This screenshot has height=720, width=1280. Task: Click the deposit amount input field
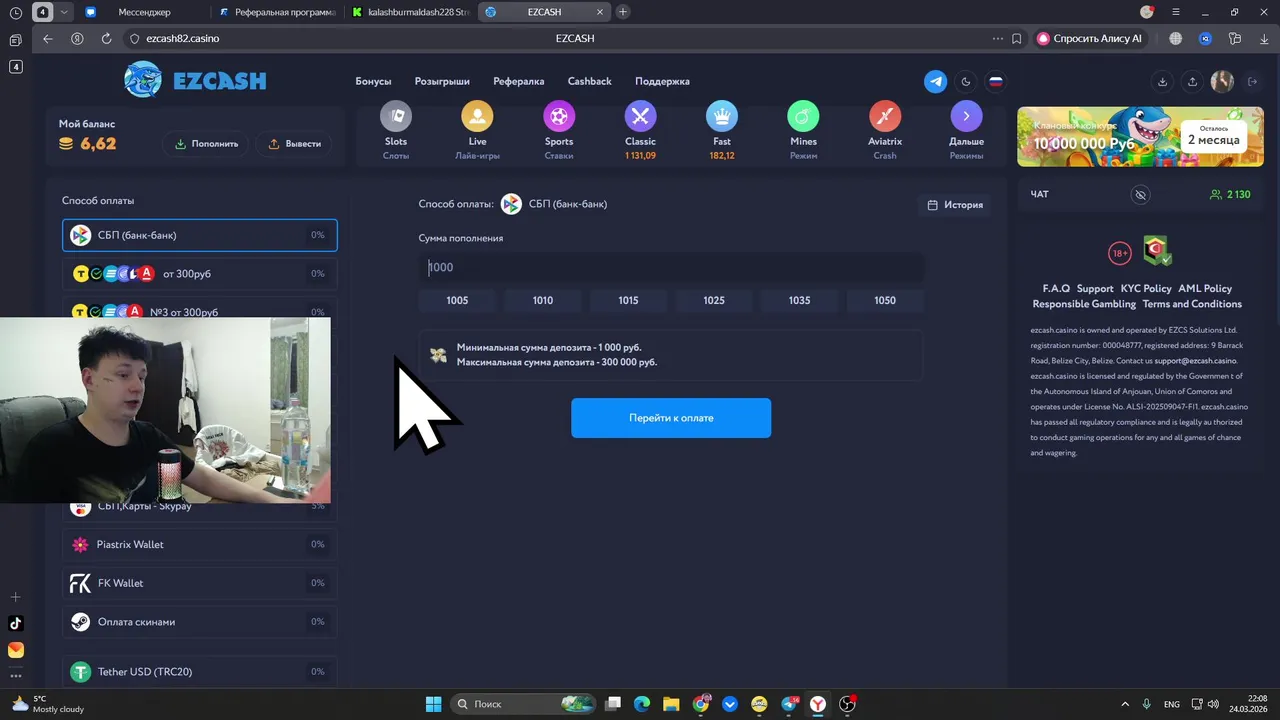[671, 267]
